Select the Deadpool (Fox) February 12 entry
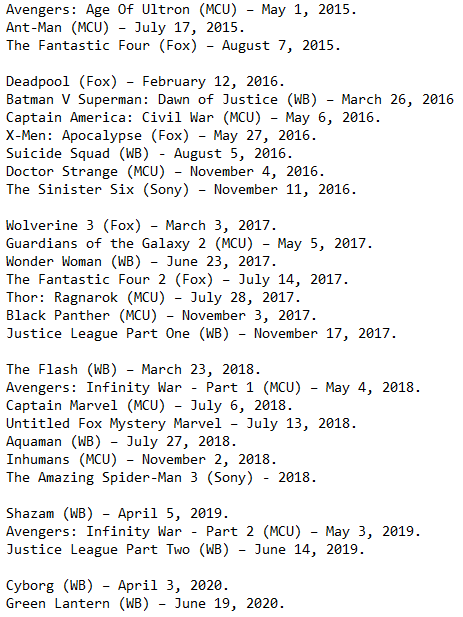 click(145, 82)
